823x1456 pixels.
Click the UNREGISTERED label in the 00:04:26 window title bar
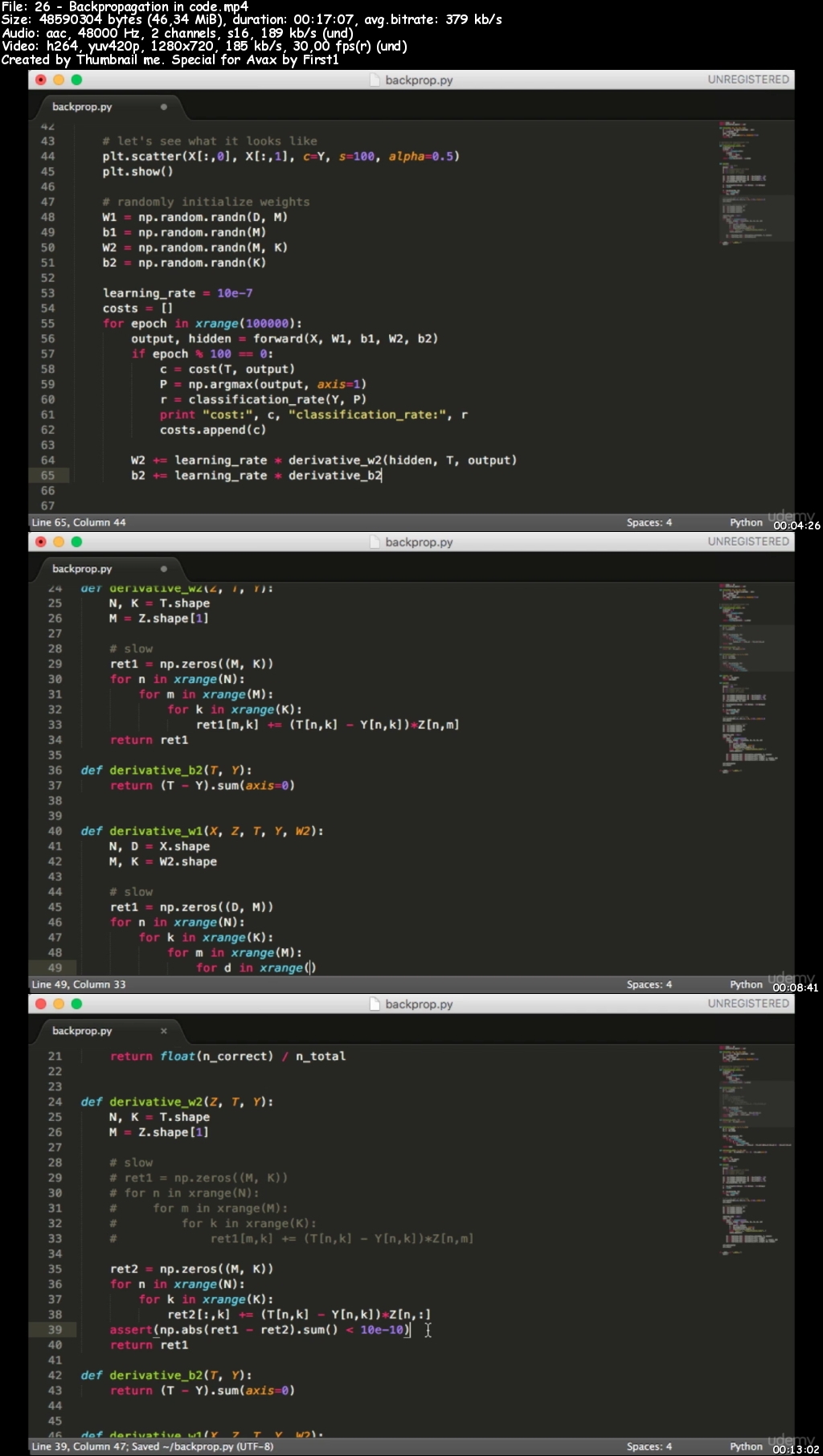pyautogui.click(x=747, y=80)
